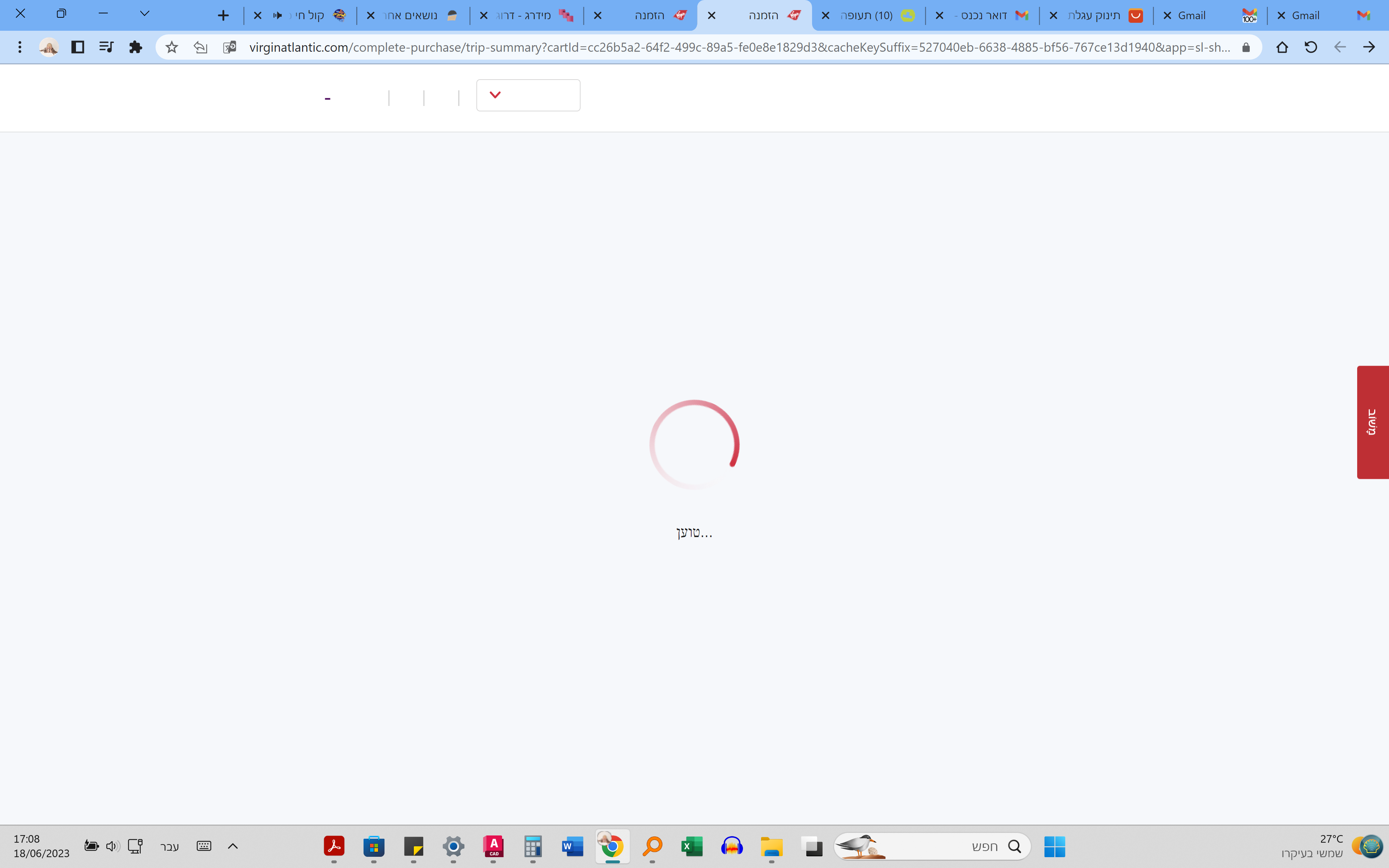This screenshot has height=868, width=1389.
Task: Toggle the keyboard language עבר indicator
Action: point(169,846)
